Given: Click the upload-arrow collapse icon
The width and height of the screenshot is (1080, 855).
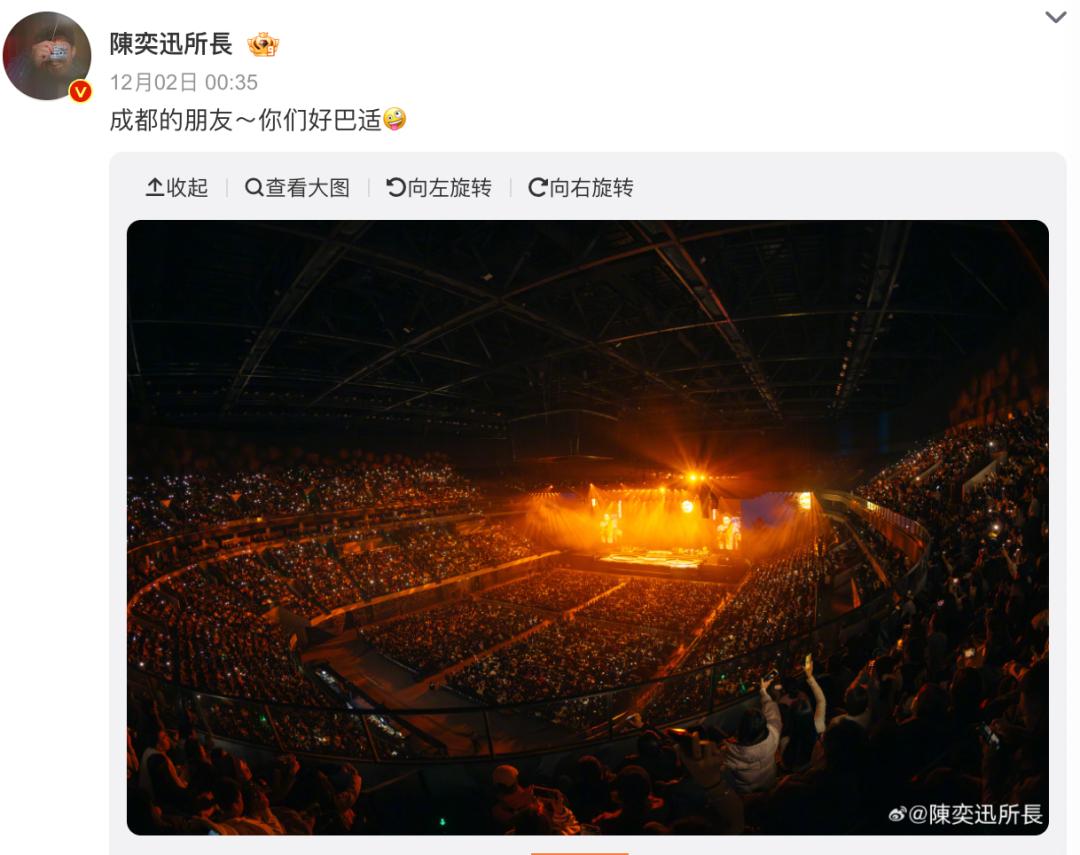Looking at the screenshot, I should click(154, 187).
